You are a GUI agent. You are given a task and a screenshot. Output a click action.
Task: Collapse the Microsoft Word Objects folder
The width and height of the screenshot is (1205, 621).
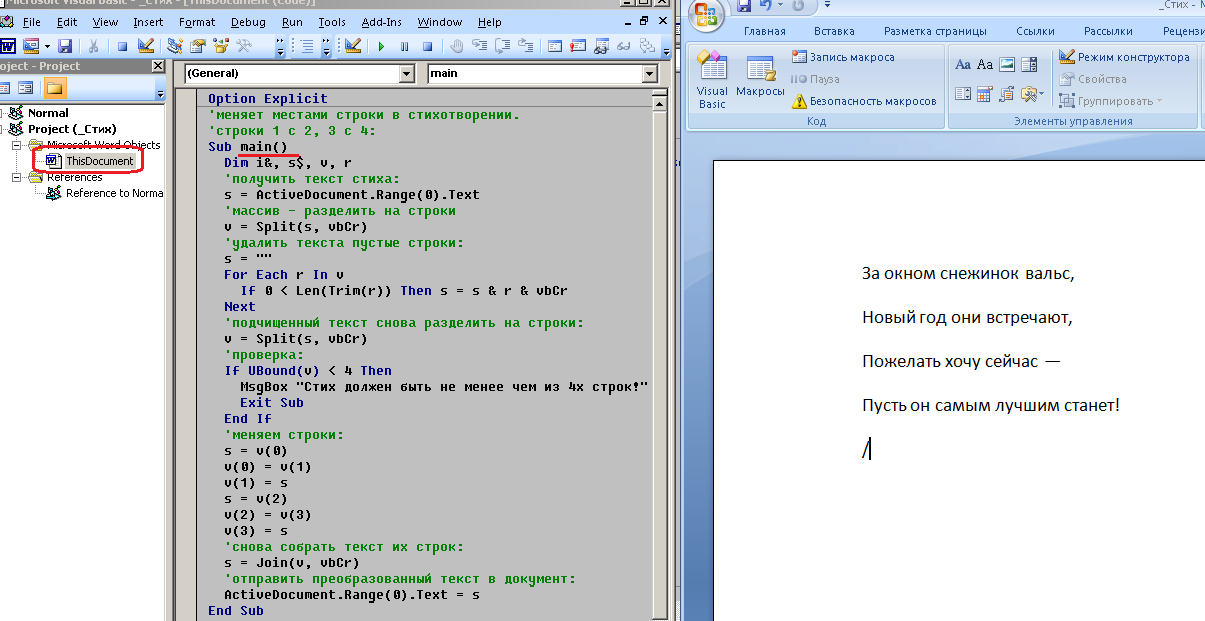(16, 145)
